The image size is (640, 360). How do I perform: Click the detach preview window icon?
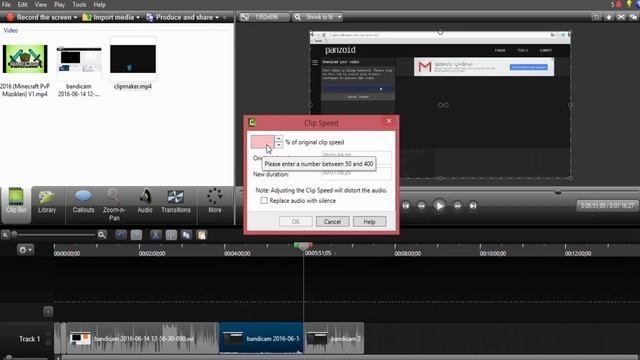pos(633,17)
